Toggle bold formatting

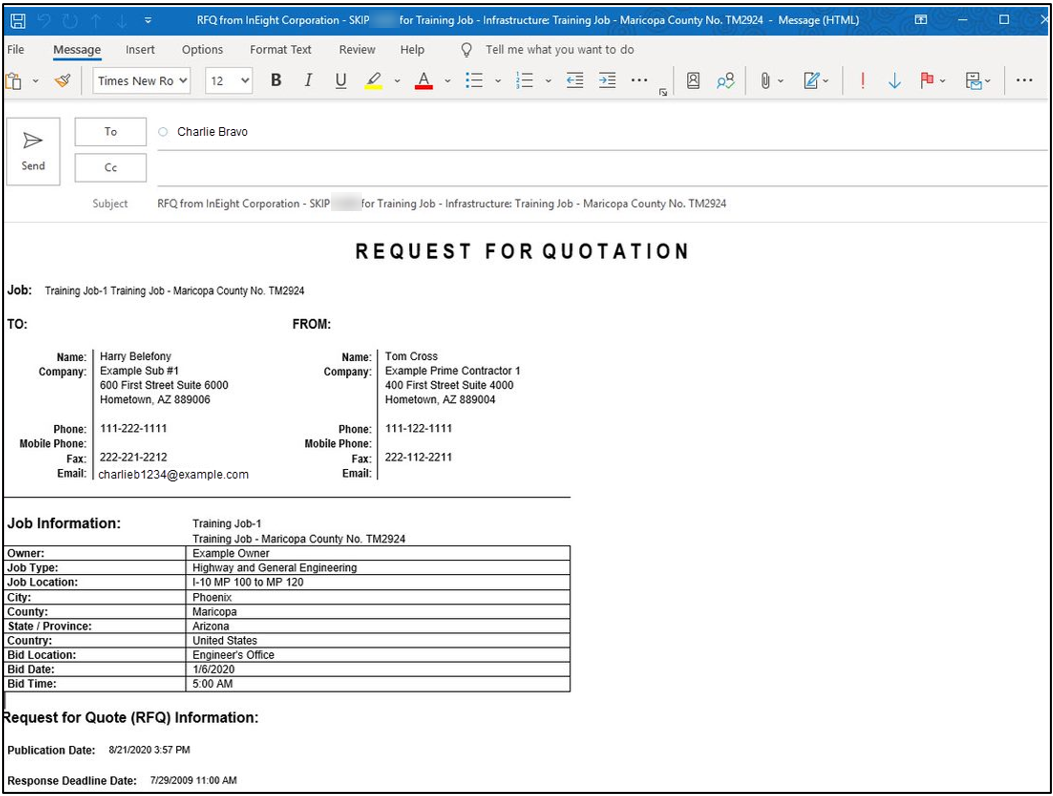(276, 81)
